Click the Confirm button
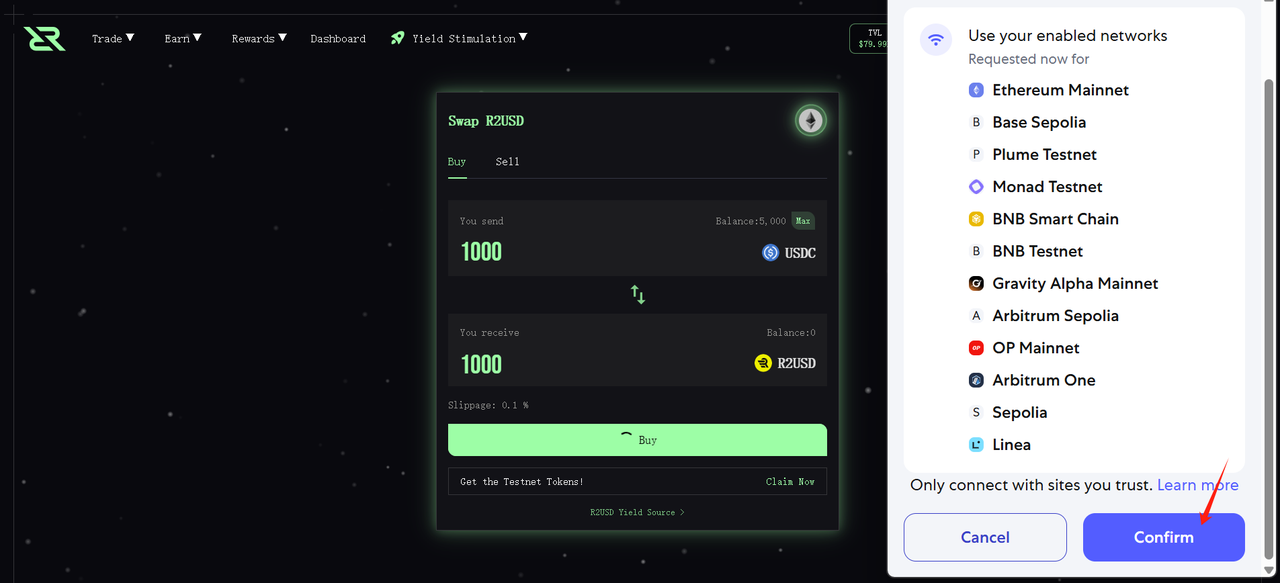1280x583 pixels. pos(1164,537)
